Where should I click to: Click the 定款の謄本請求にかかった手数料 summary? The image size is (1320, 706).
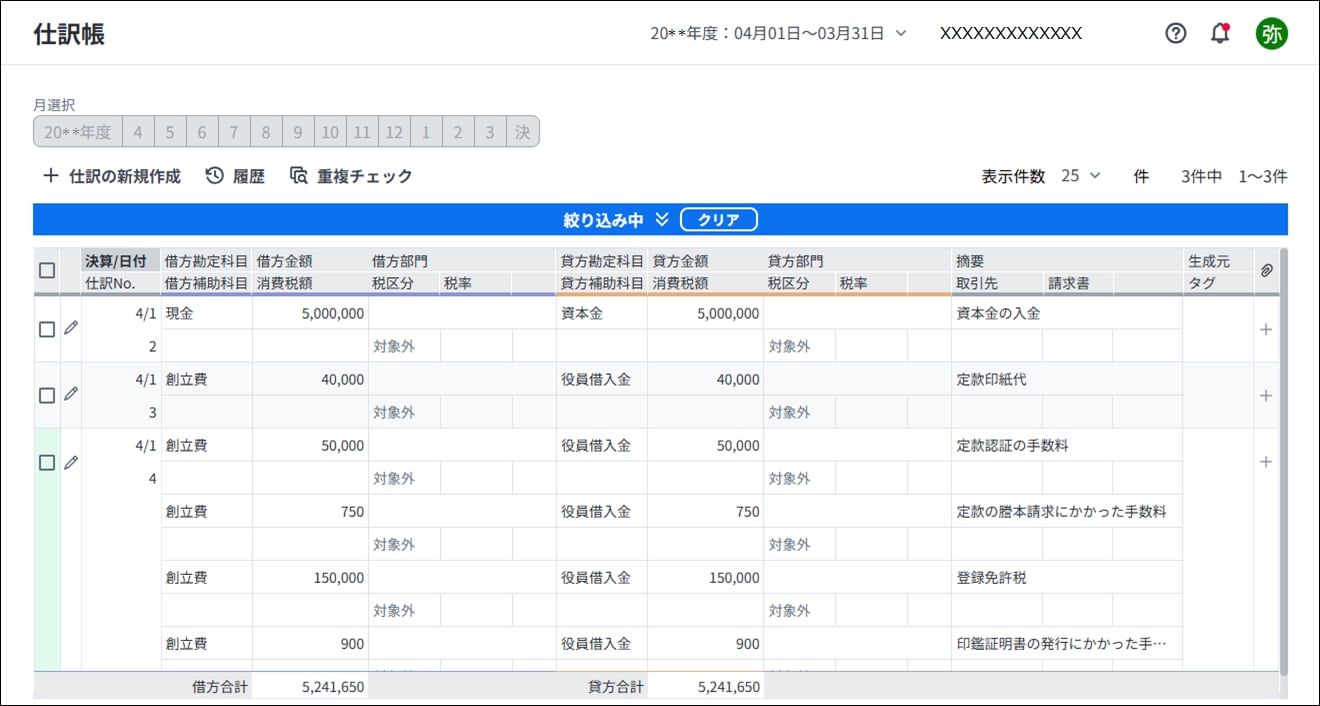pos(1067,512)
